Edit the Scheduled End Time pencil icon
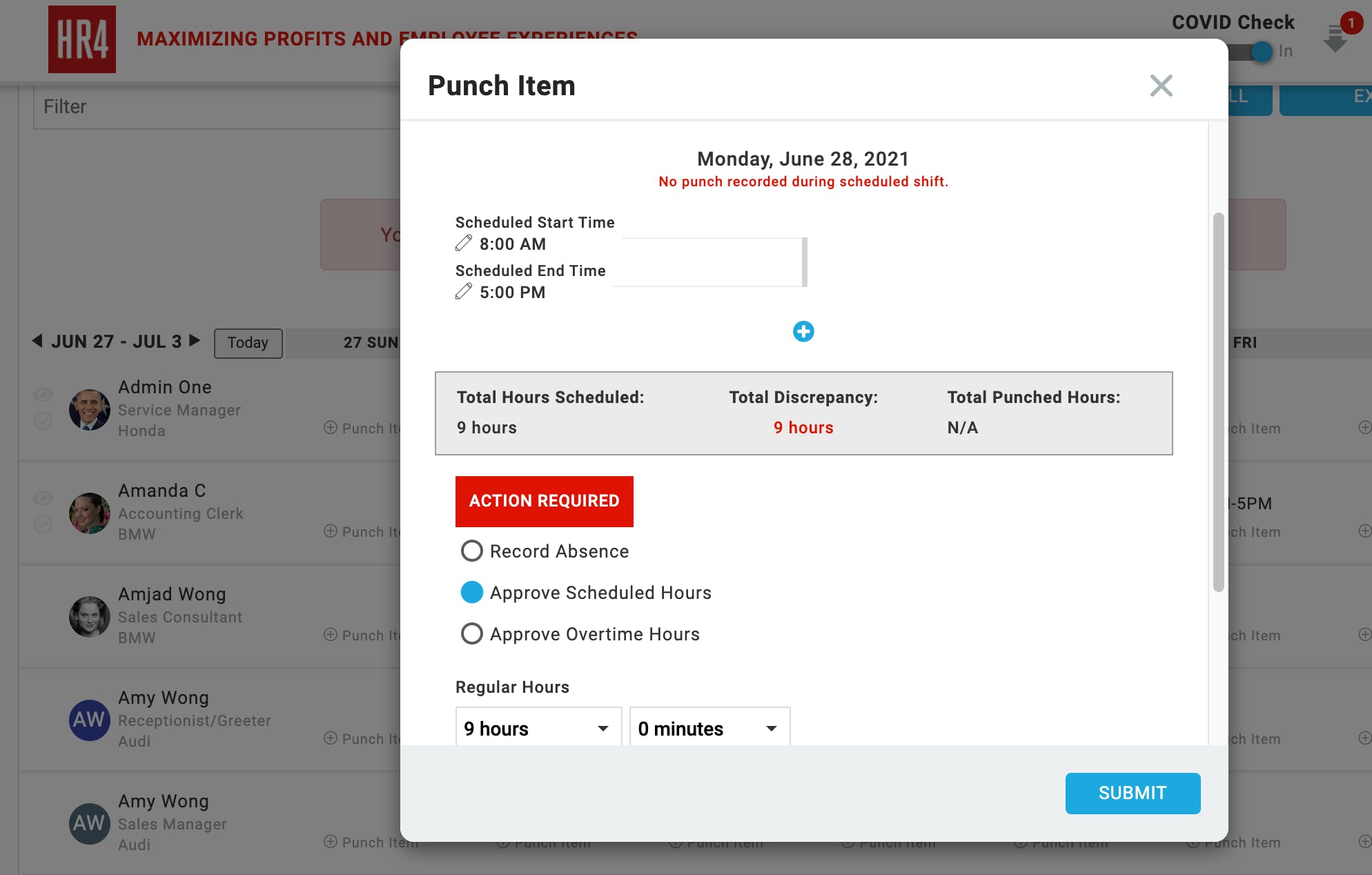Screen dimensions: 1372x875 (x=464, y=291)
